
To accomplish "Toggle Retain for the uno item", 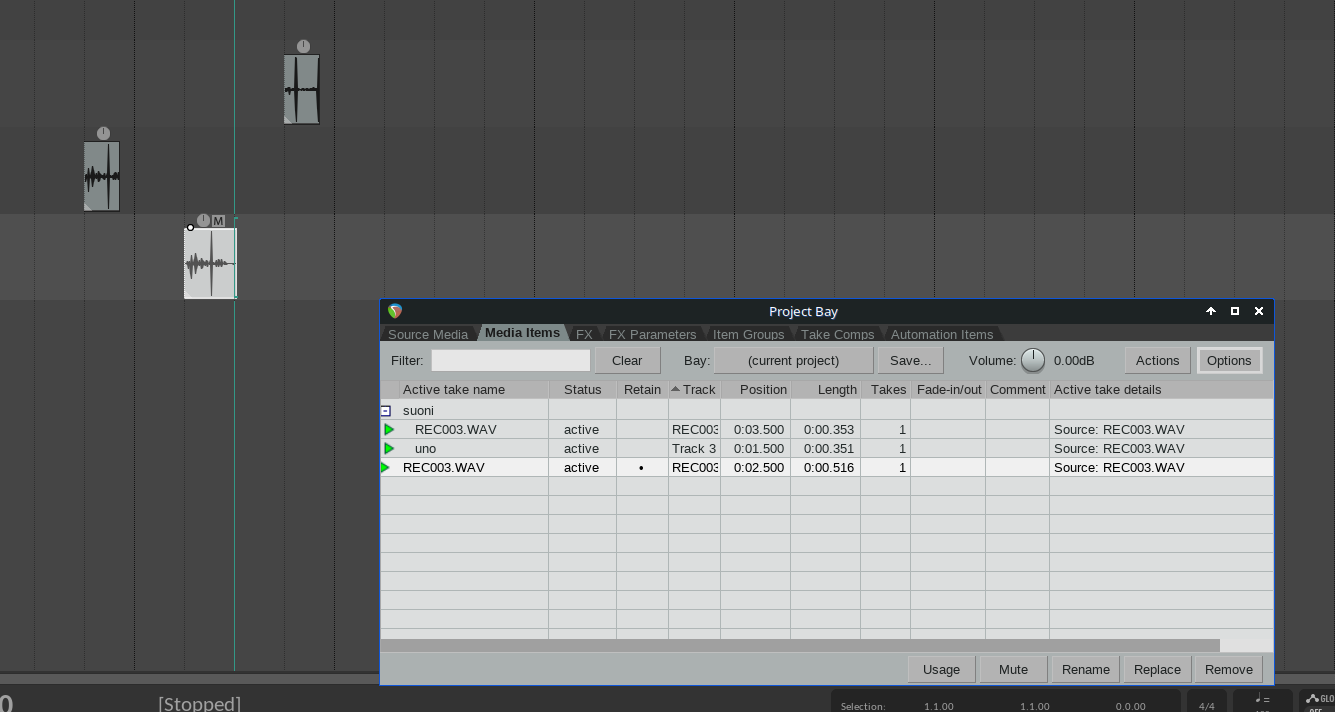I will click(642, 448).
